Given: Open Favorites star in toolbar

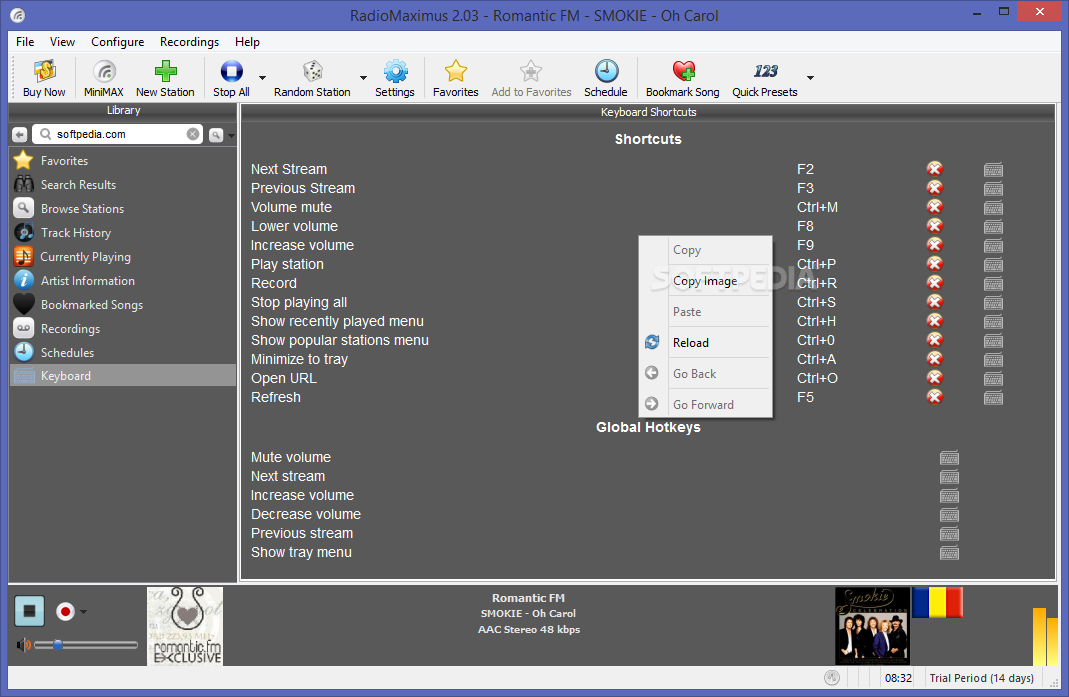Looking at the screenshot, I should pos(455,78).
